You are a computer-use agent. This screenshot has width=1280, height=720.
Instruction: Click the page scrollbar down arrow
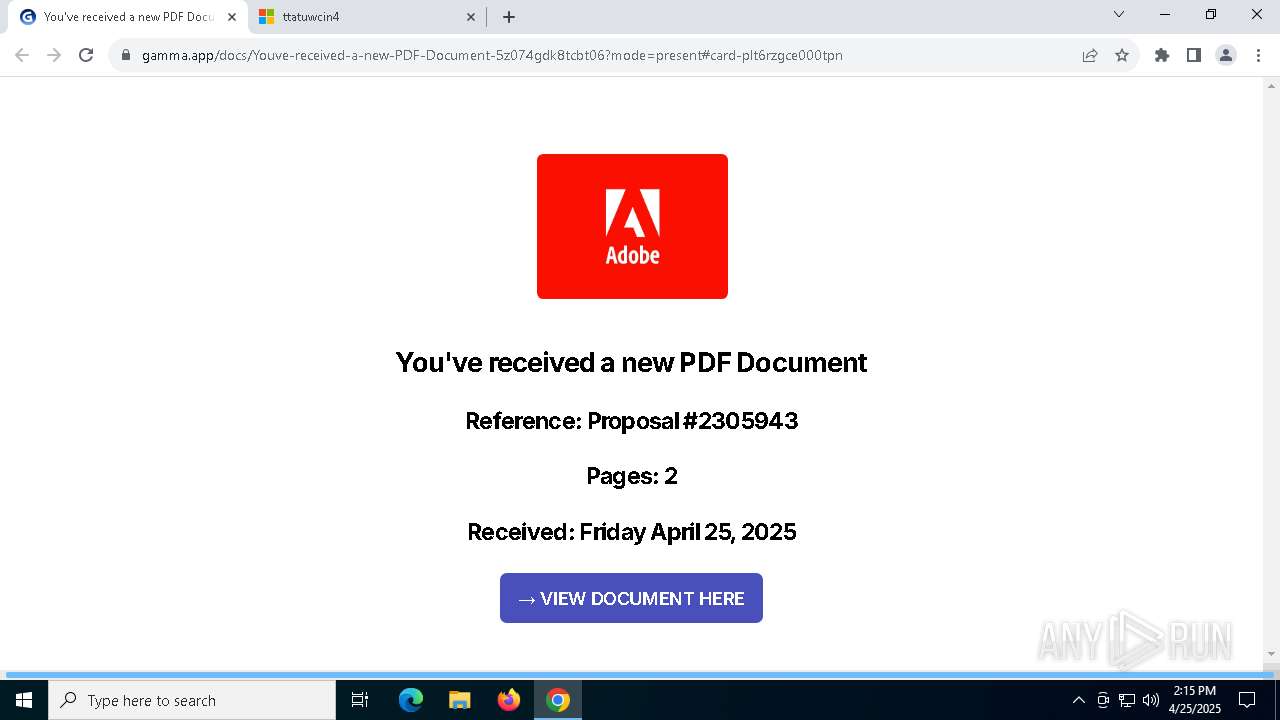pyautogui.click(x=1272, y=654)
